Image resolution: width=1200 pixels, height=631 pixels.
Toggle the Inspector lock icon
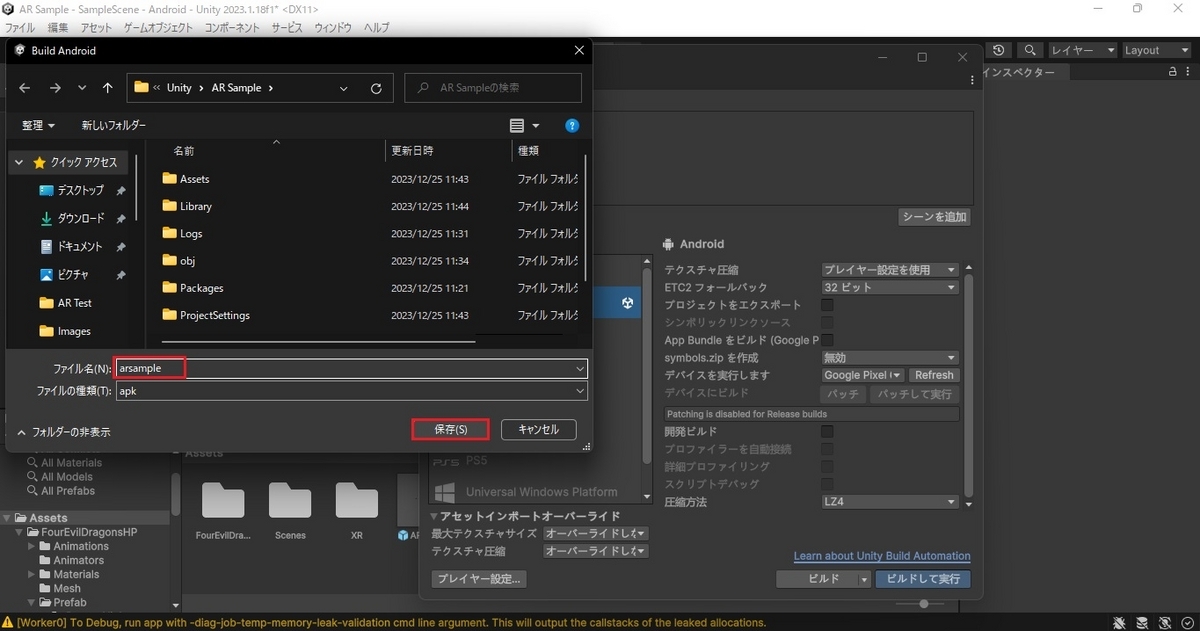pos(1173,72)
